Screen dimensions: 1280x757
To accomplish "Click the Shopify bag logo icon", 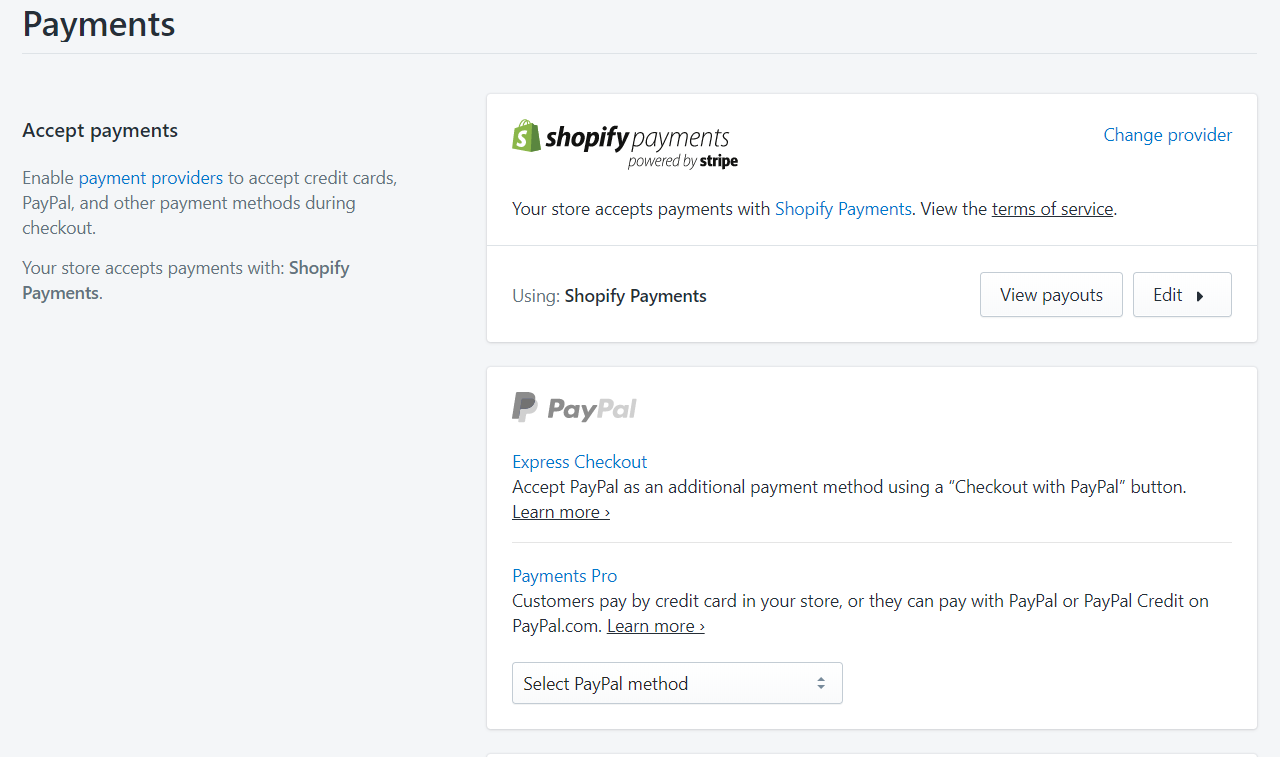I will pos(526,136).
